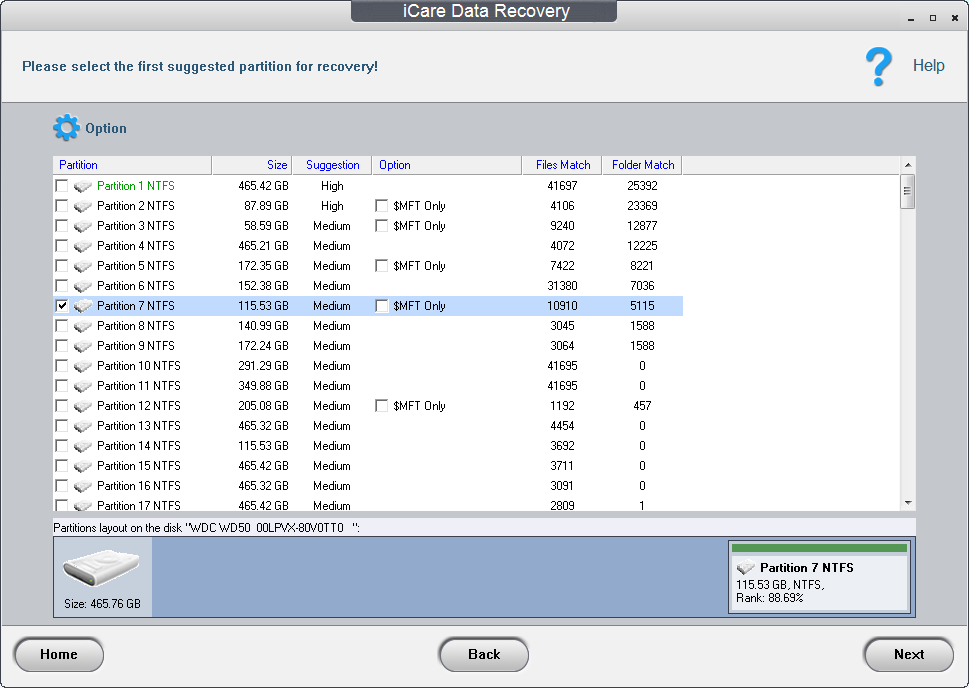Open the Option settings label
Image resolution: width=969 pixels, height=688 pixels.
106,129
